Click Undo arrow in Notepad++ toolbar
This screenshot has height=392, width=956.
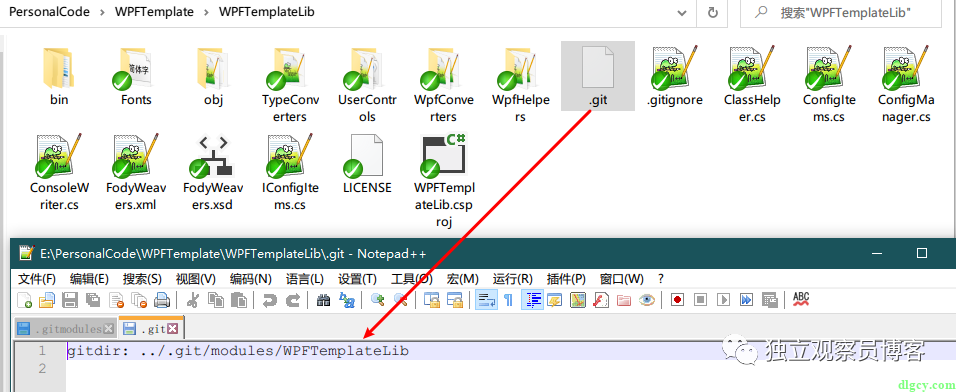pyautogui.click(x=269, y=300)
